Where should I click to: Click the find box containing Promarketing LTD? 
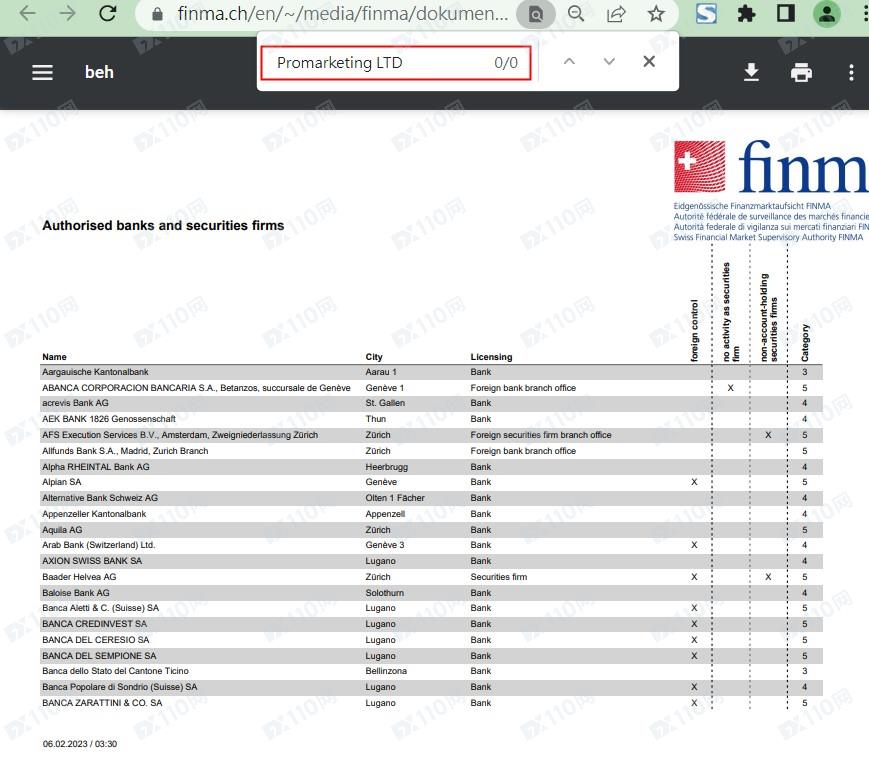tap(396, 63)
